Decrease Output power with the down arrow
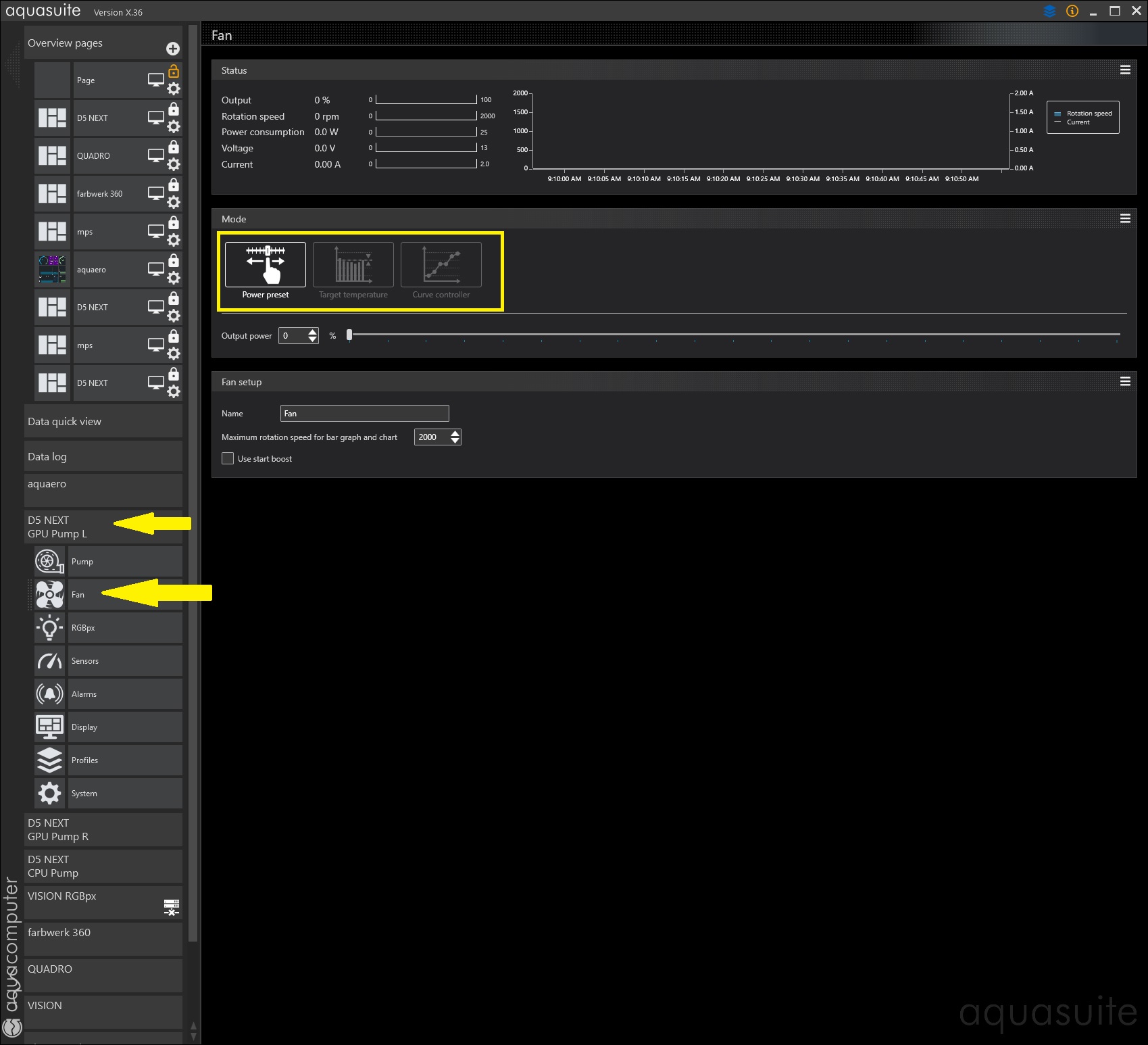Screen dimensions: 1148x1045 312,339
